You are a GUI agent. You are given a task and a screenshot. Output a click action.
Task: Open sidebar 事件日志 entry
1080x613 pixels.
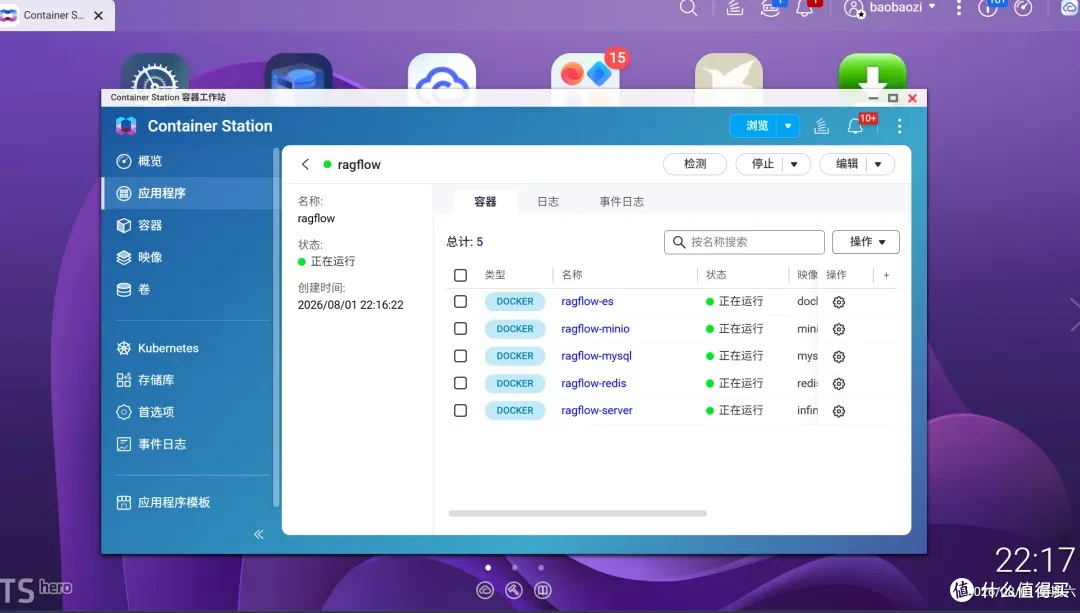pyautogui.click(x=187, y=444)
